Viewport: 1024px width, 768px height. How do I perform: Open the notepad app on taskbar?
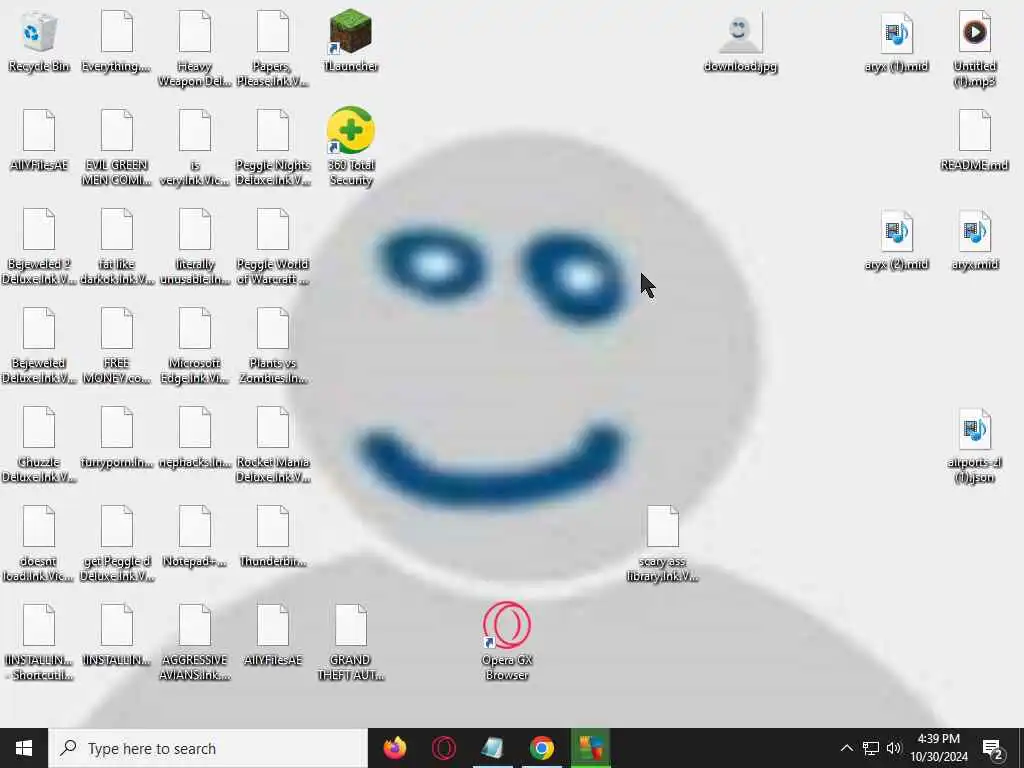pyautogui.click(x=492, y=748)
